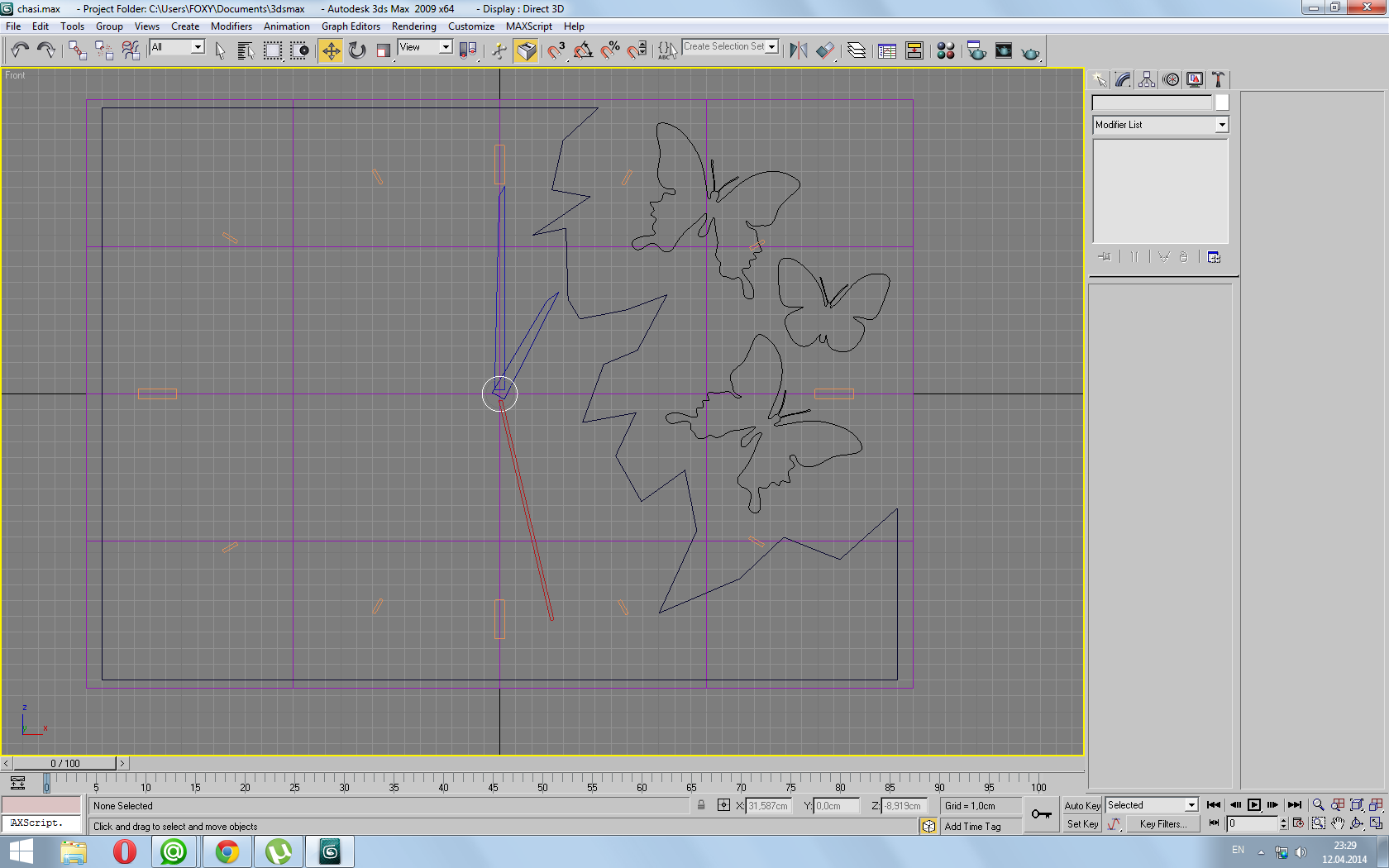Toggle 3D Snaps
This screenshot has height=868, width=1389.
coord(556,51)
